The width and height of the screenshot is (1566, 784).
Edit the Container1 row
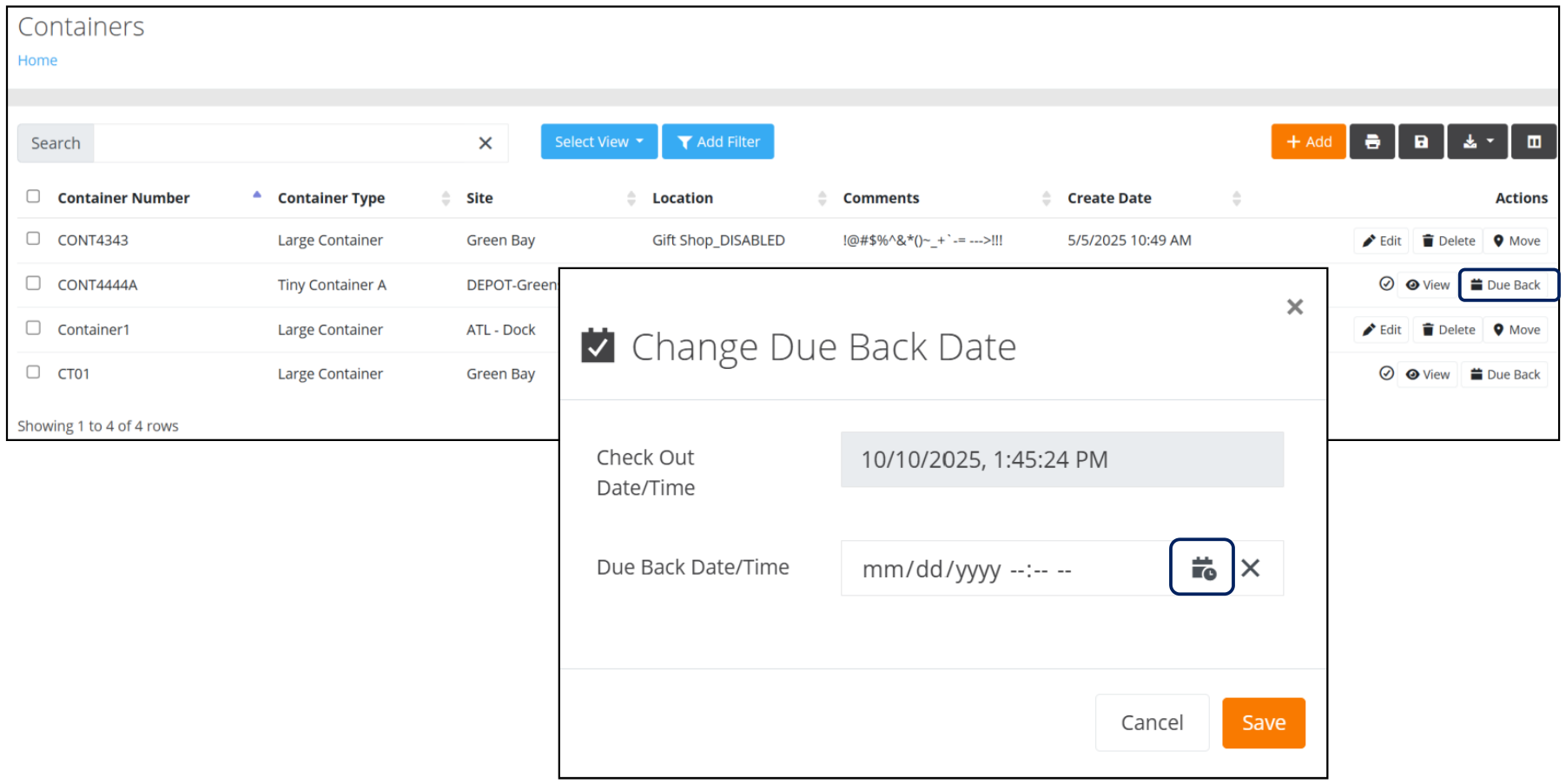tap(1382, 330)
